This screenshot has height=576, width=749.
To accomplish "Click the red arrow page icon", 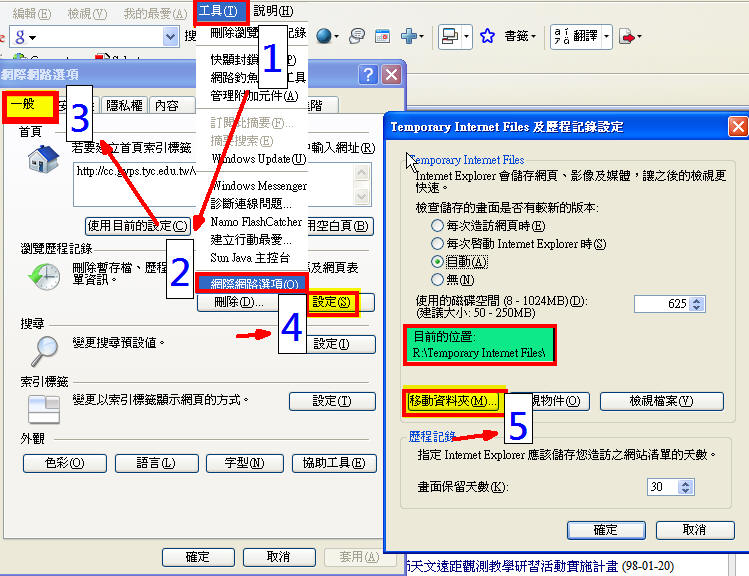I will click(x=626, y=36).
